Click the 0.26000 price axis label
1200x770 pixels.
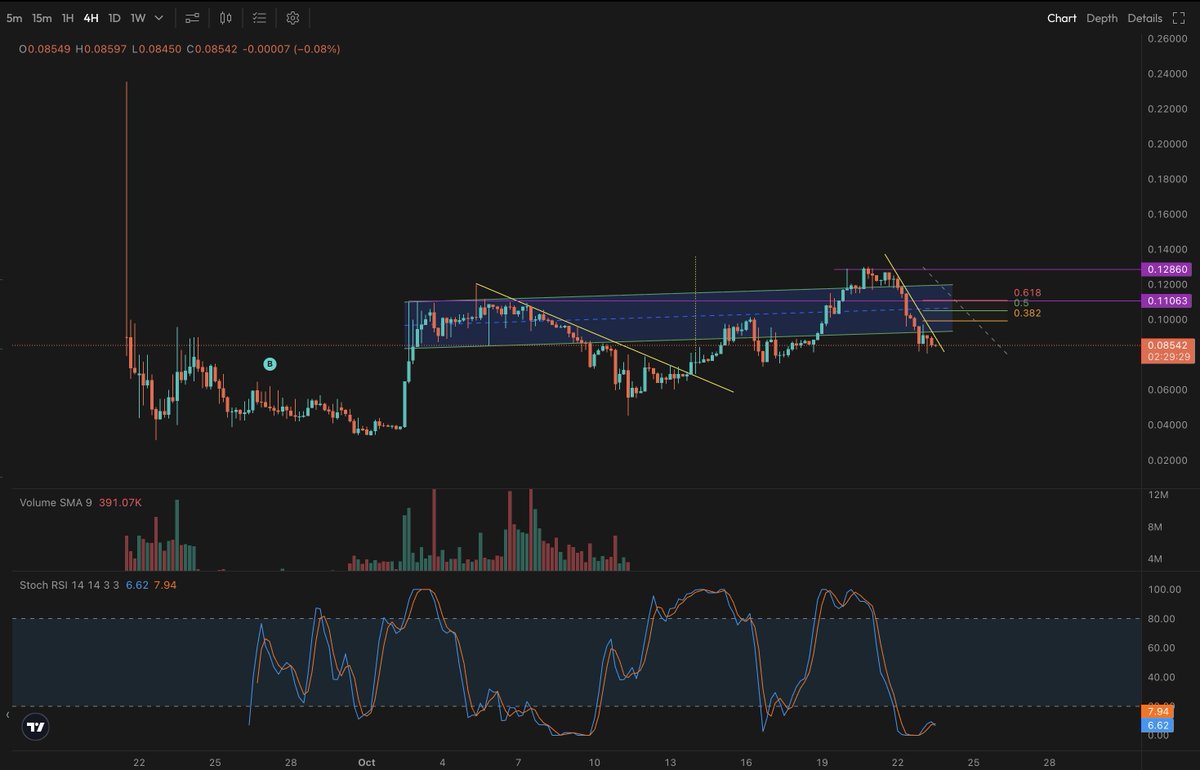click(x=1166, y=38)
